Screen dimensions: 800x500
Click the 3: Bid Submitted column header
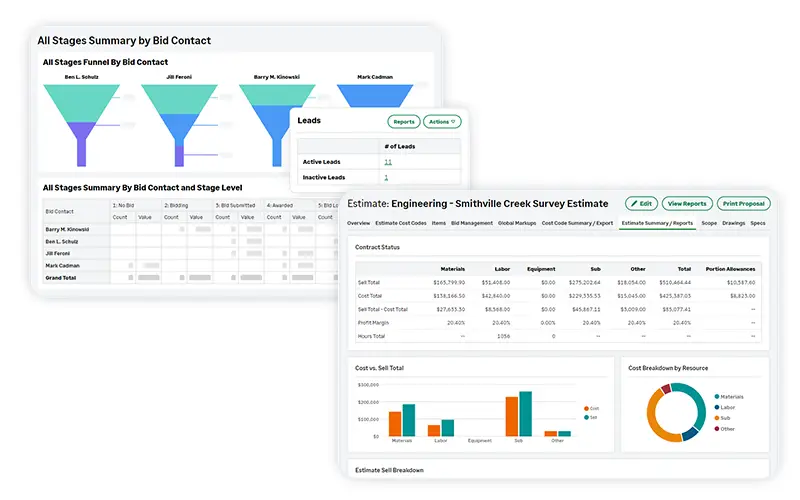coord(235,206)
